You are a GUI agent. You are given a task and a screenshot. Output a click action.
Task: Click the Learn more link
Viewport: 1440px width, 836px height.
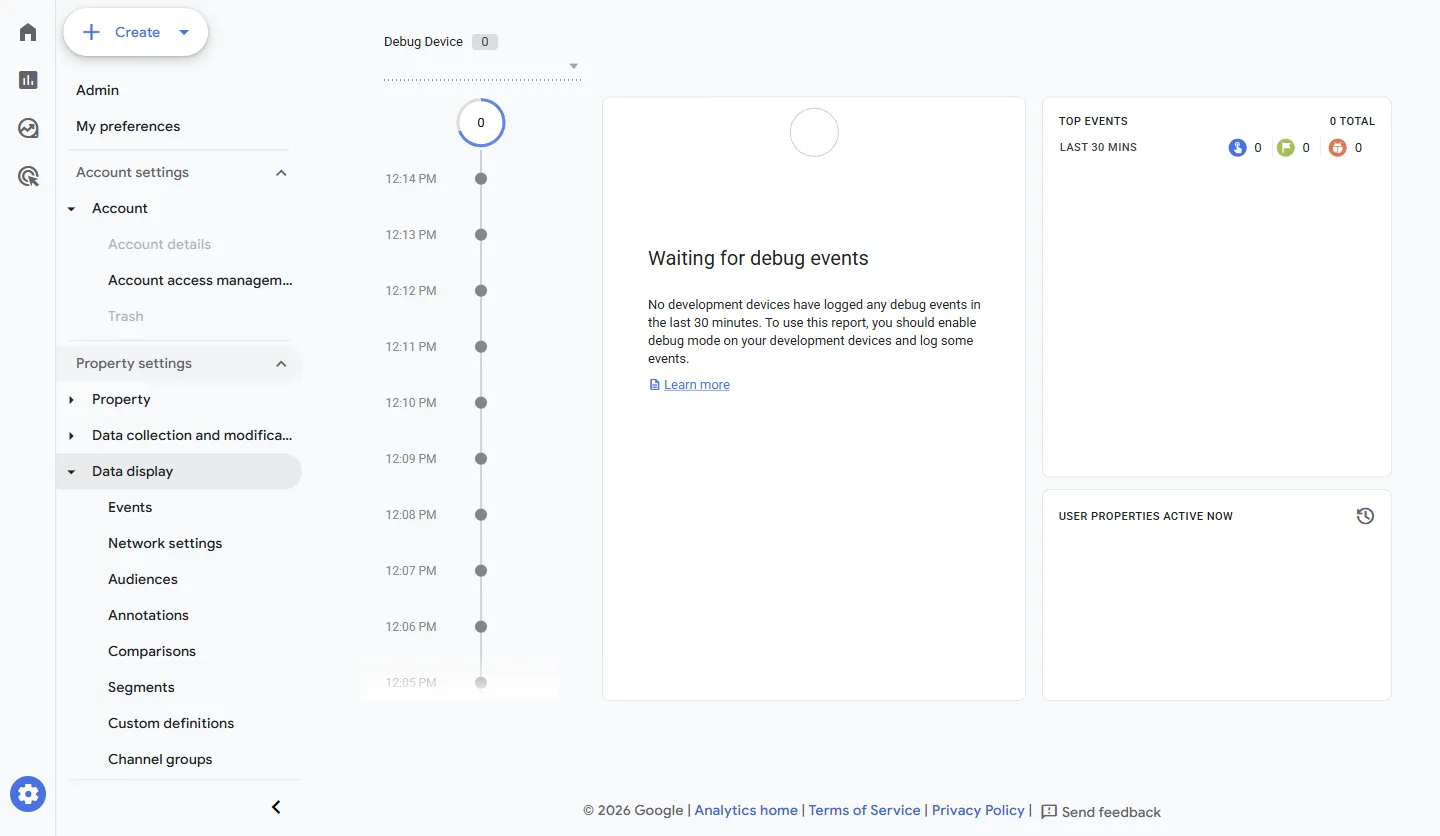pos(697,385)
